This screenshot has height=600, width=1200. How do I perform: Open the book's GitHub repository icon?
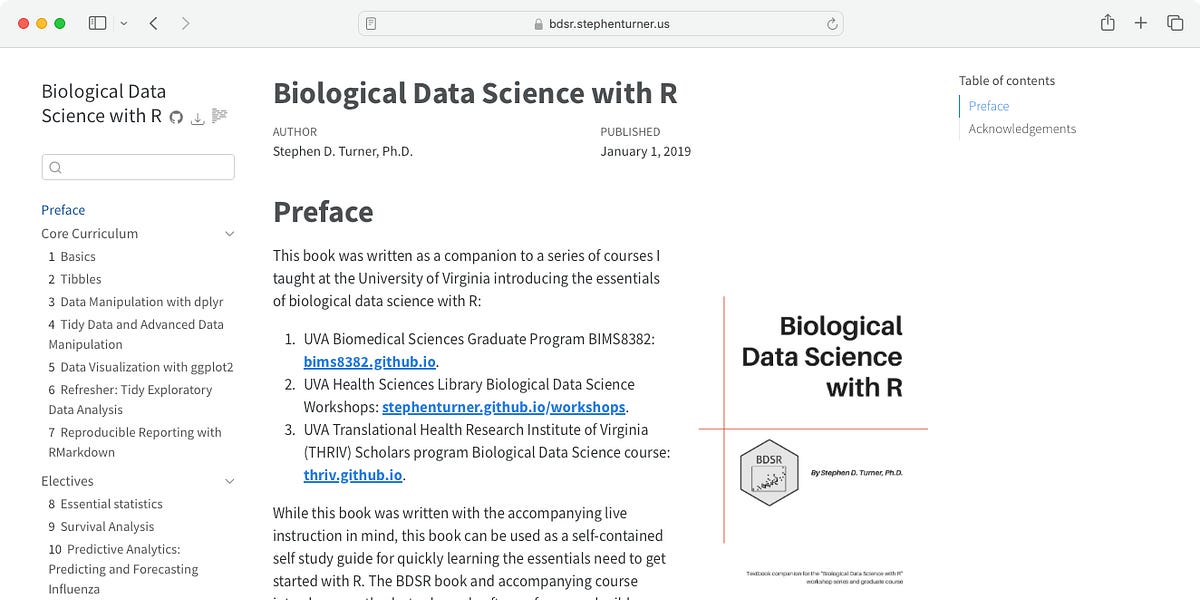(x=176, y=117)
